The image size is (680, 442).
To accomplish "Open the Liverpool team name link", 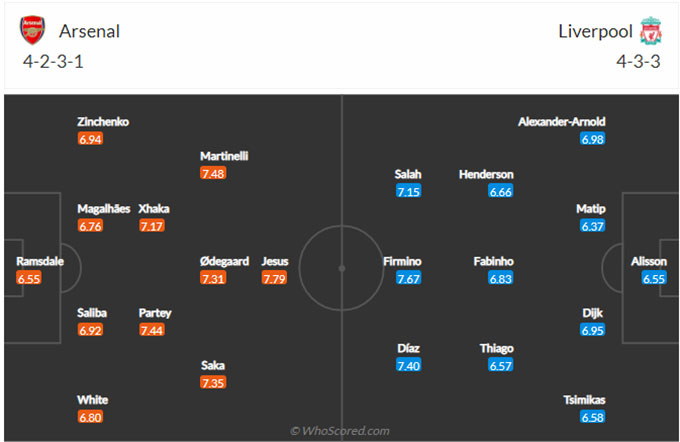I will click(x=595, y=31).
